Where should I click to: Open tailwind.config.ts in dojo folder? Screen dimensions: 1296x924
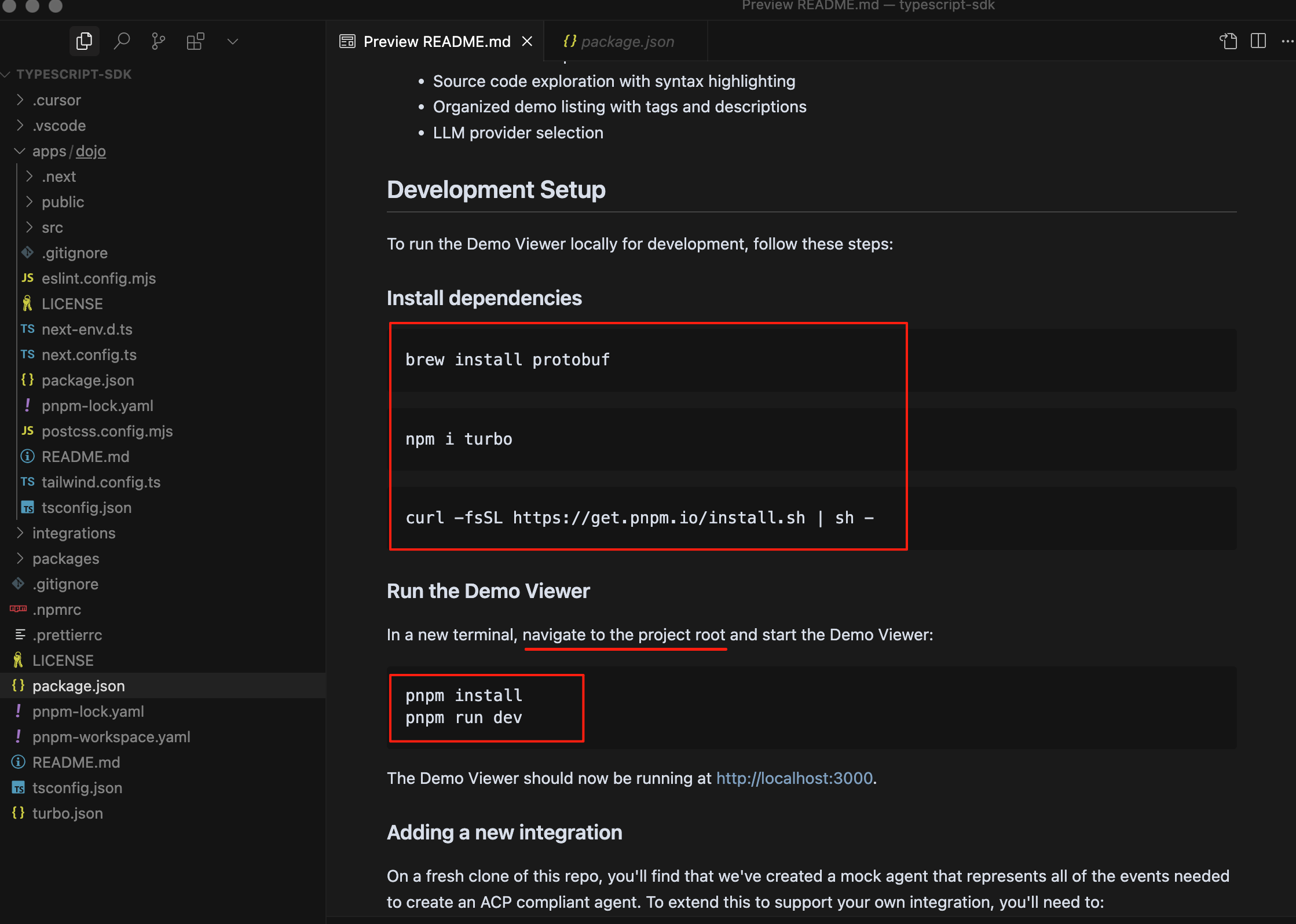pos(101,482)
